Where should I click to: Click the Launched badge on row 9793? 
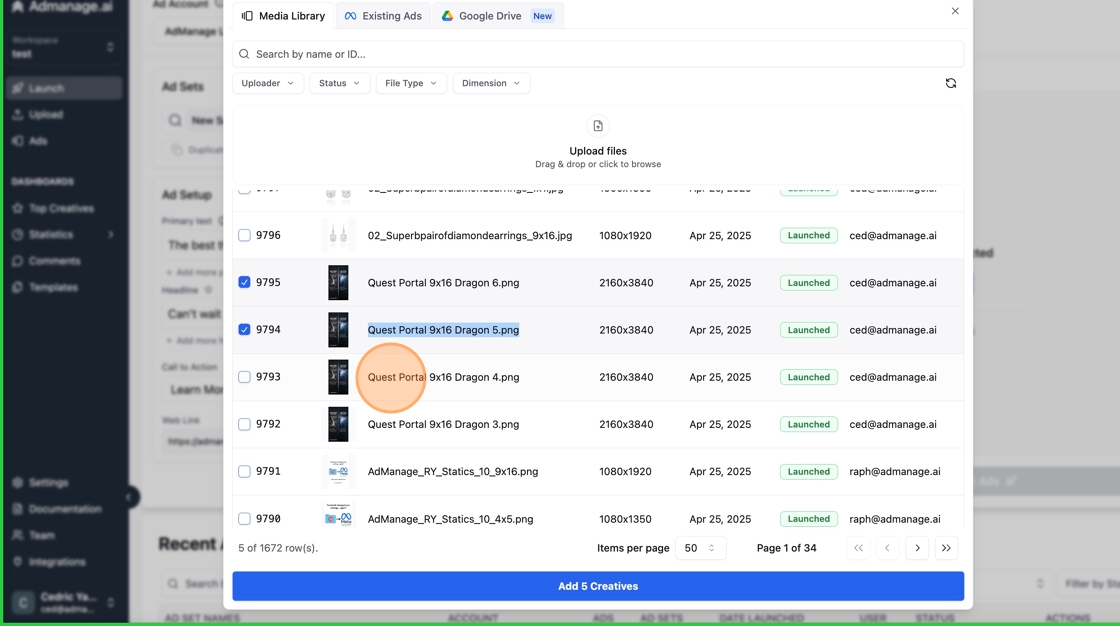pos(809,377)
